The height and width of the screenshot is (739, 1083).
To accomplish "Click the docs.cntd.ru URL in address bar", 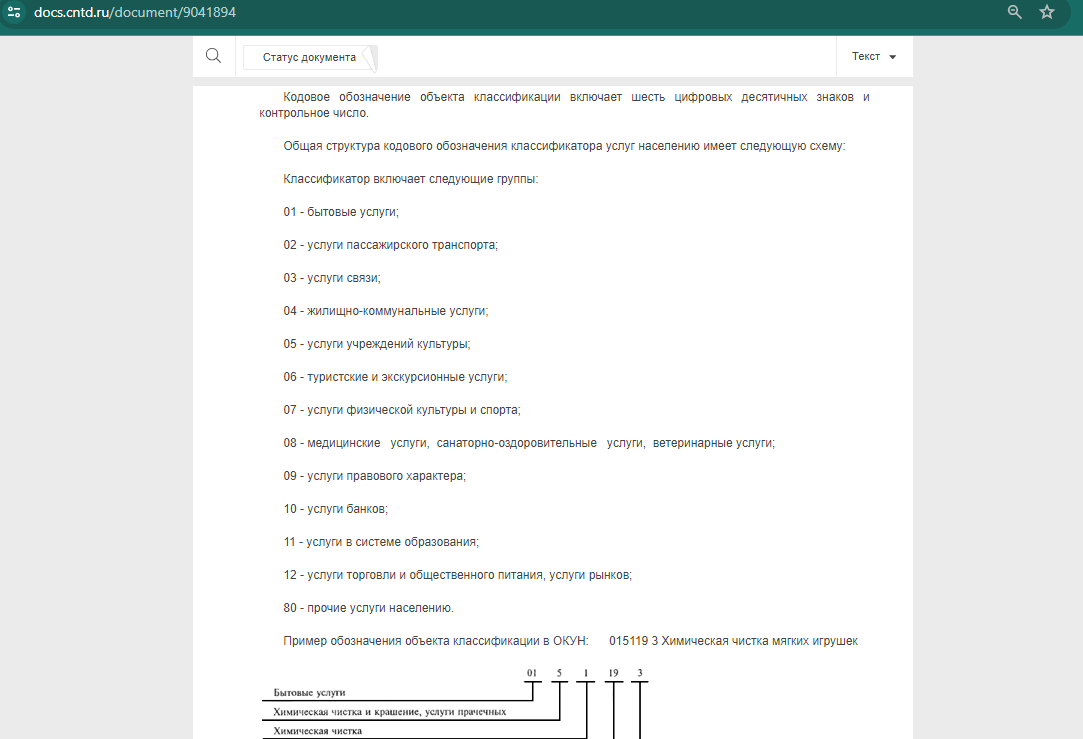I will click(135, 12).
